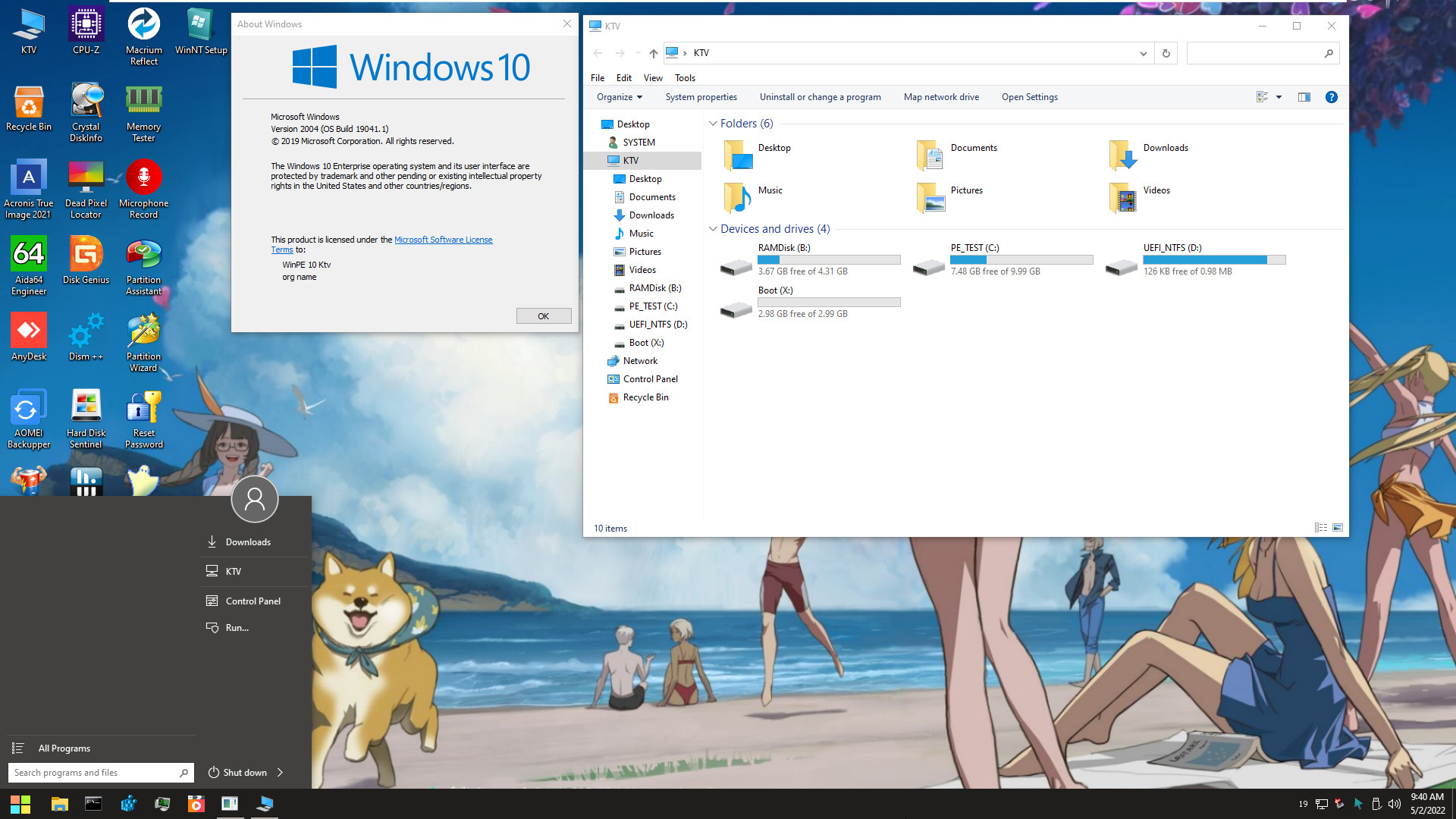Open the Macrium Reflect desktop icon
This screenshot has height=819, width=1456.
point(143,36)
